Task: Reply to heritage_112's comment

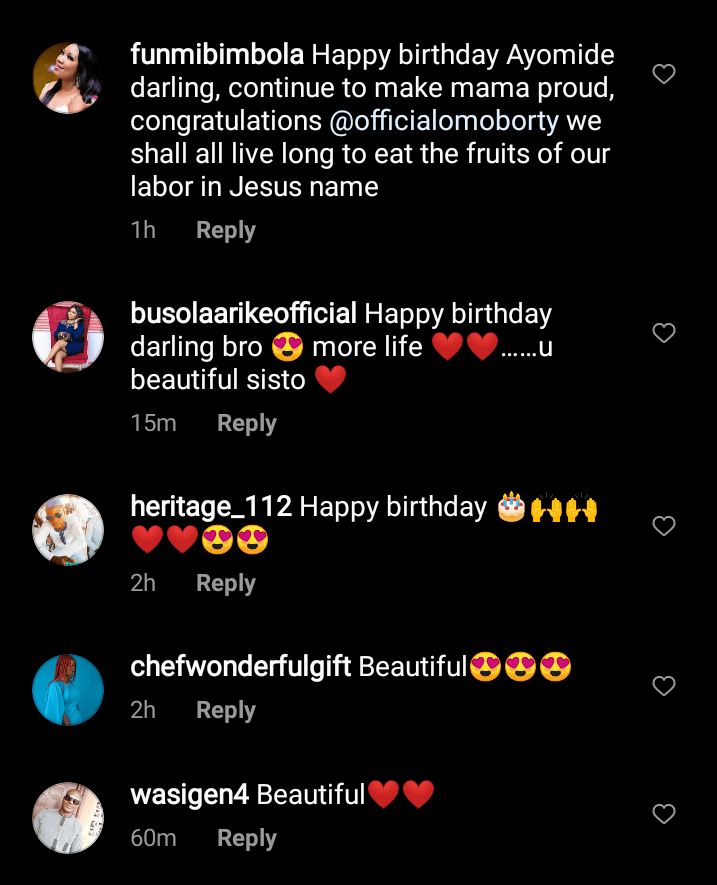Action: 225,583
